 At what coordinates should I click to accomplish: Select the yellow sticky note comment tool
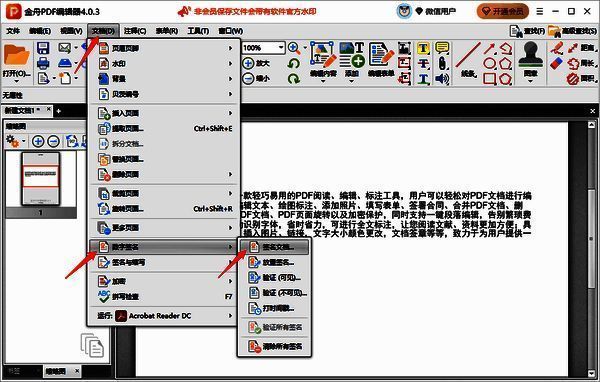click(x=442, y=48)
